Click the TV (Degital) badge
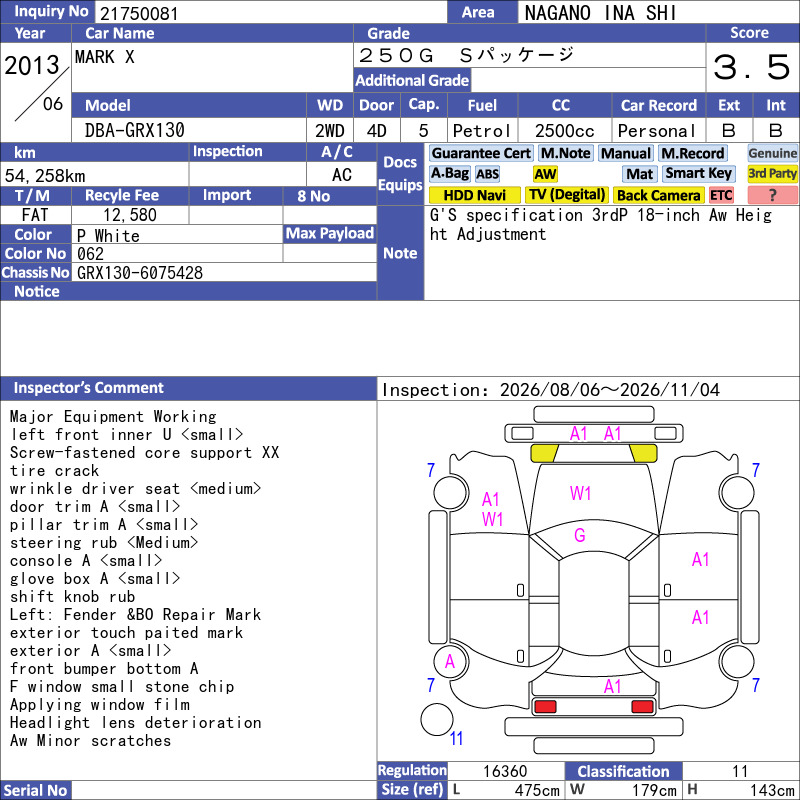Screen dimensions: 800x800 pos(566,195)
